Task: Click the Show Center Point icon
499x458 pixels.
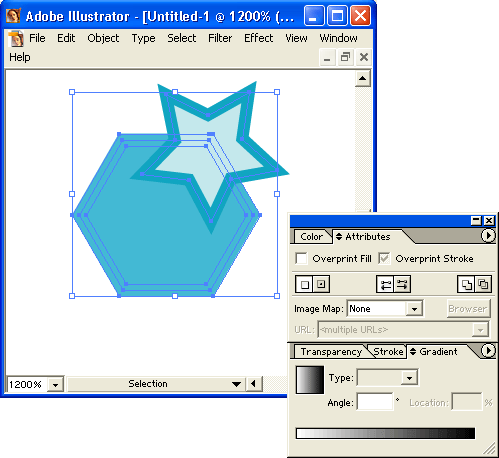Action: click(x=321, y=284)
